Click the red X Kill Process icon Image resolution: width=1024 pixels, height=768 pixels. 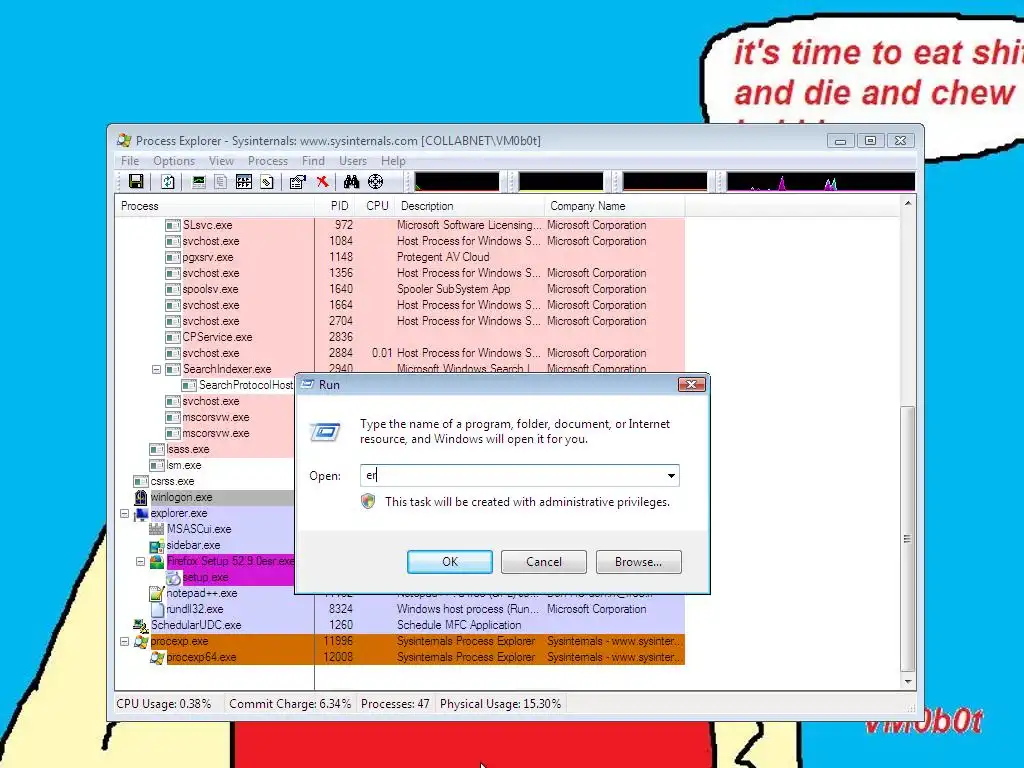tap(322, 182)
